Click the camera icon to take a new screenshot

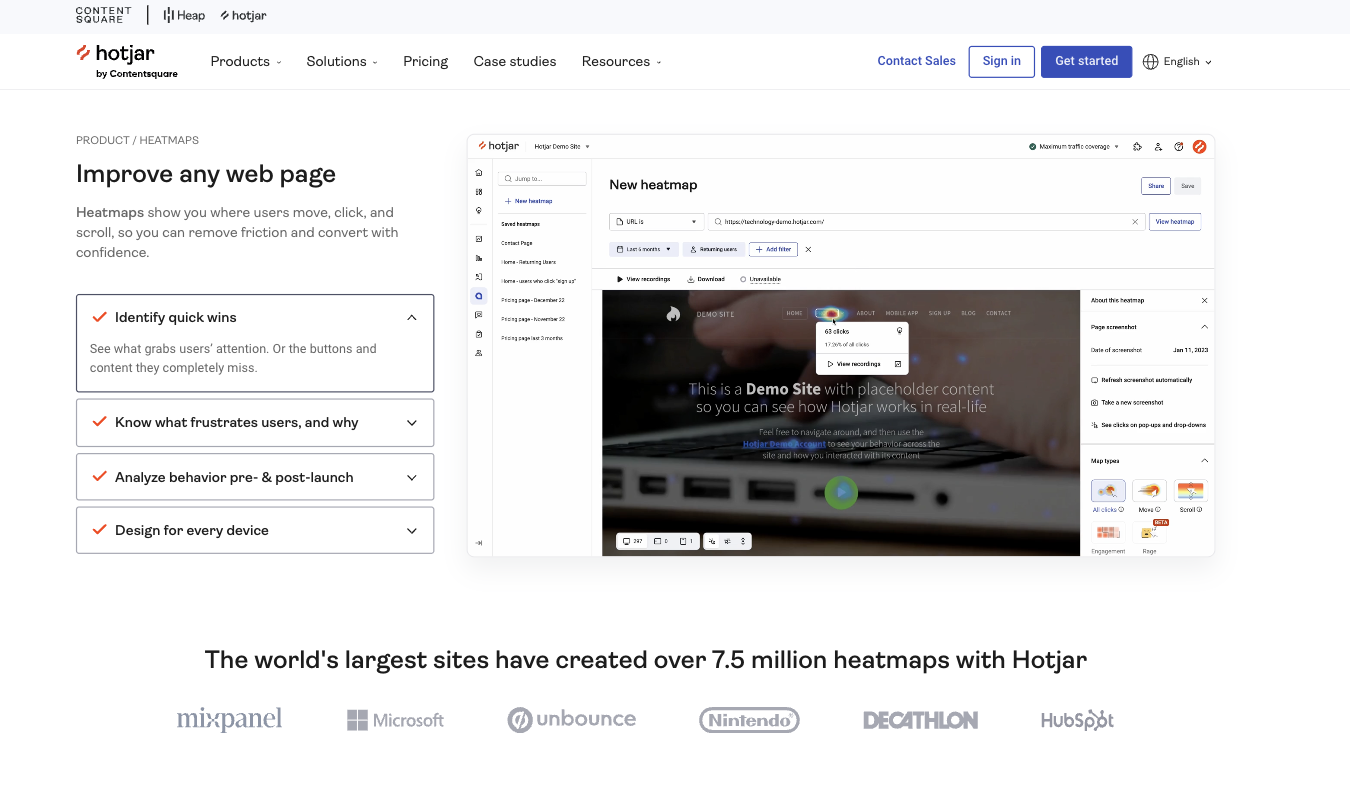(x=1093, y=402)
